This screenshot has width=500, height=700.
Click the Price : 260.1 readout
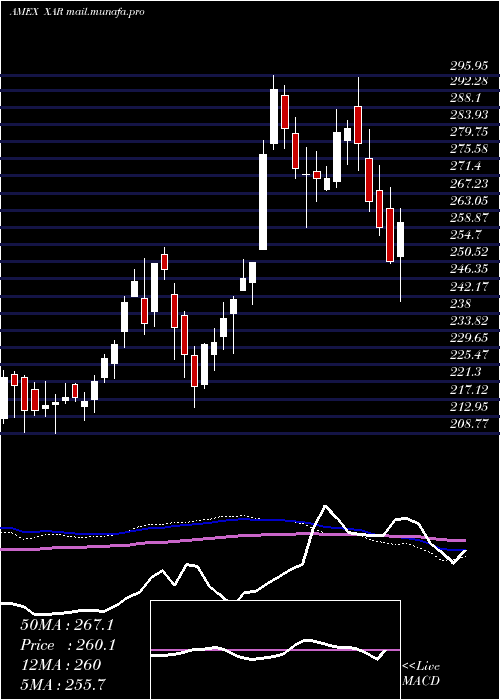pyautogui.click(x=68, y=645)
